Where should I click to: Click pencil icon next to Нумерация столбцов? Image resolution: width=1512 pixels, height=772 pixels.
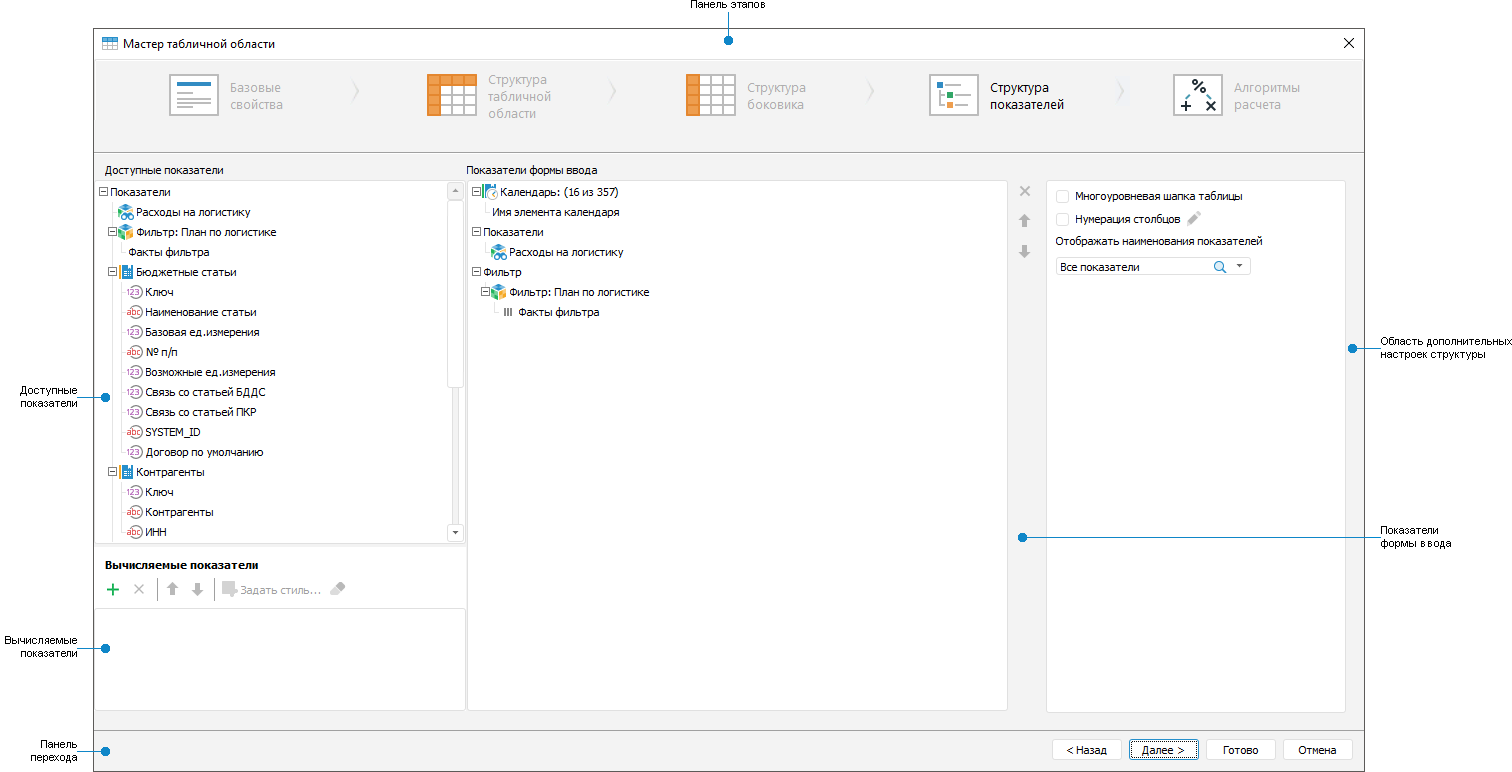pyautogui.click(x=1193, y=219)
